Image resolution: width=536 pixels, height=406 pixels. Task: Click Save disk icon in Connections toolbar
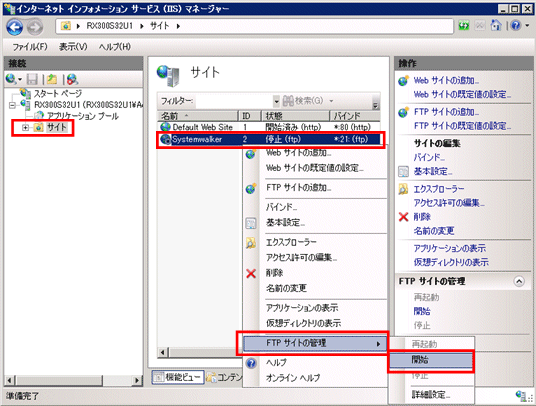pyautogui.click(x=32, y=79)
